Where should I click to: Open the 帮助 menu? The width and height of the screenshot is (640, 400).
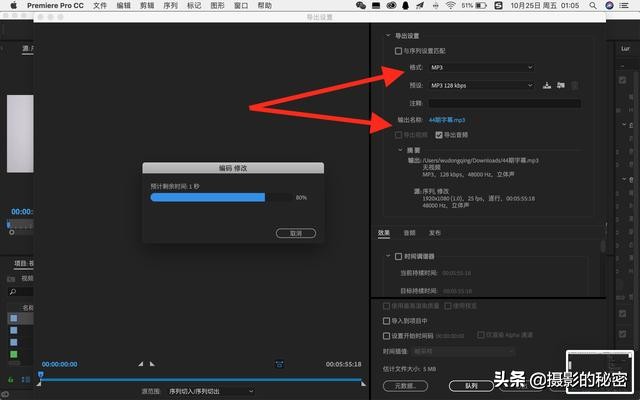(x=265, y=5)
